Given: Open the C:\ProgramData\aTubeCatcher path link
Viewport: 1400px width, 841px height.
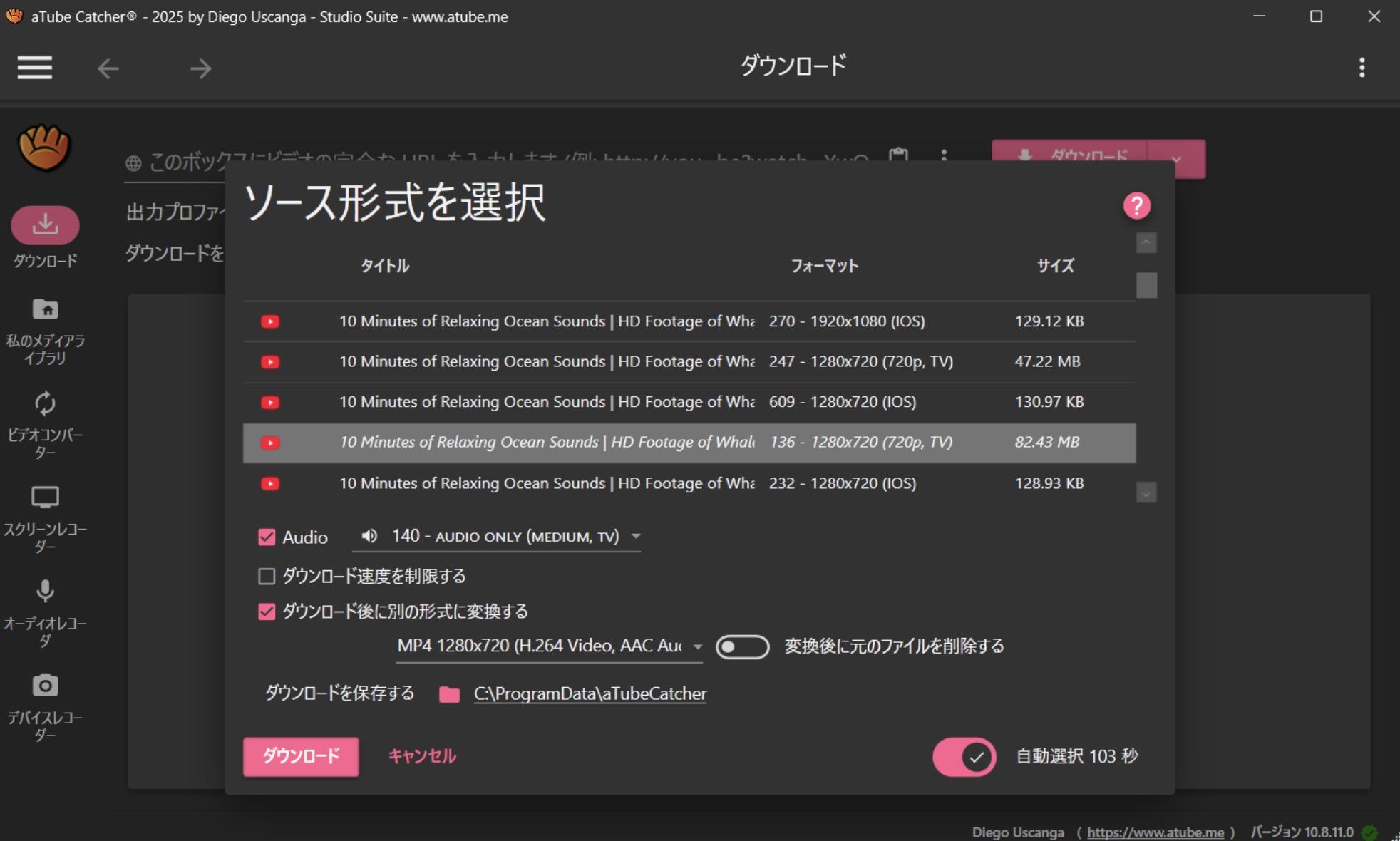Looking at the screenshot, I should point(590,693).
